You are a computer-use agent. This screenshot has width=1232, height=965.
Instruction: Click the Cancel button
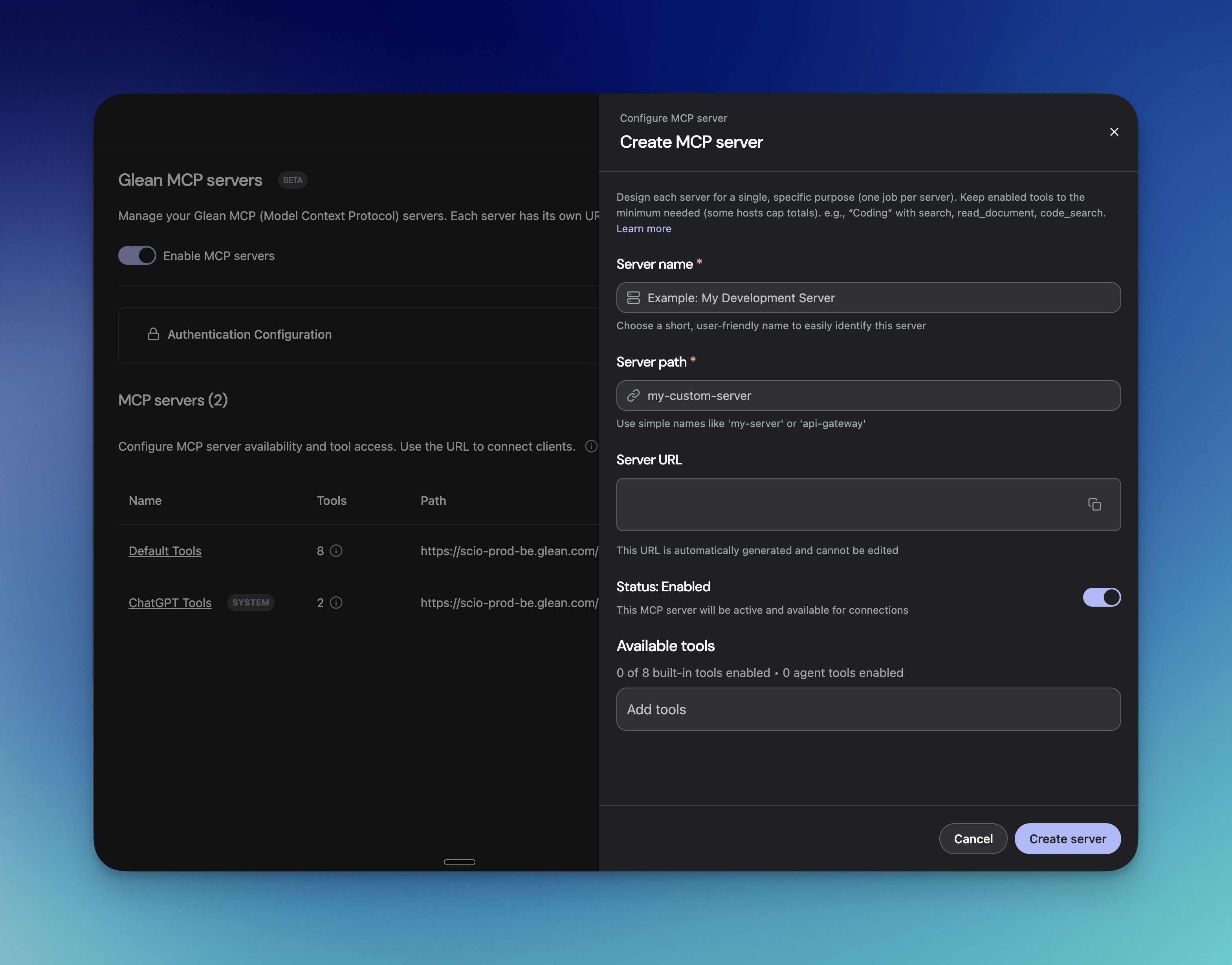(973, 838)
